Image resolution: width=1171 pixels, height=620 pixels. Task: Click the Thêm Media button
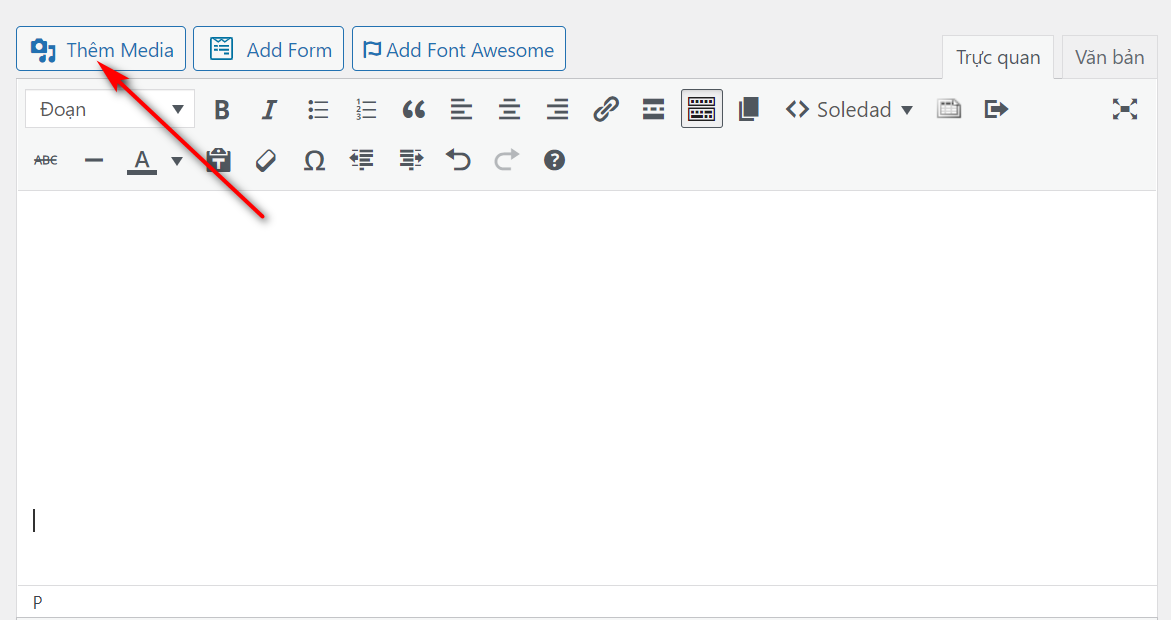tap(101, 49)
